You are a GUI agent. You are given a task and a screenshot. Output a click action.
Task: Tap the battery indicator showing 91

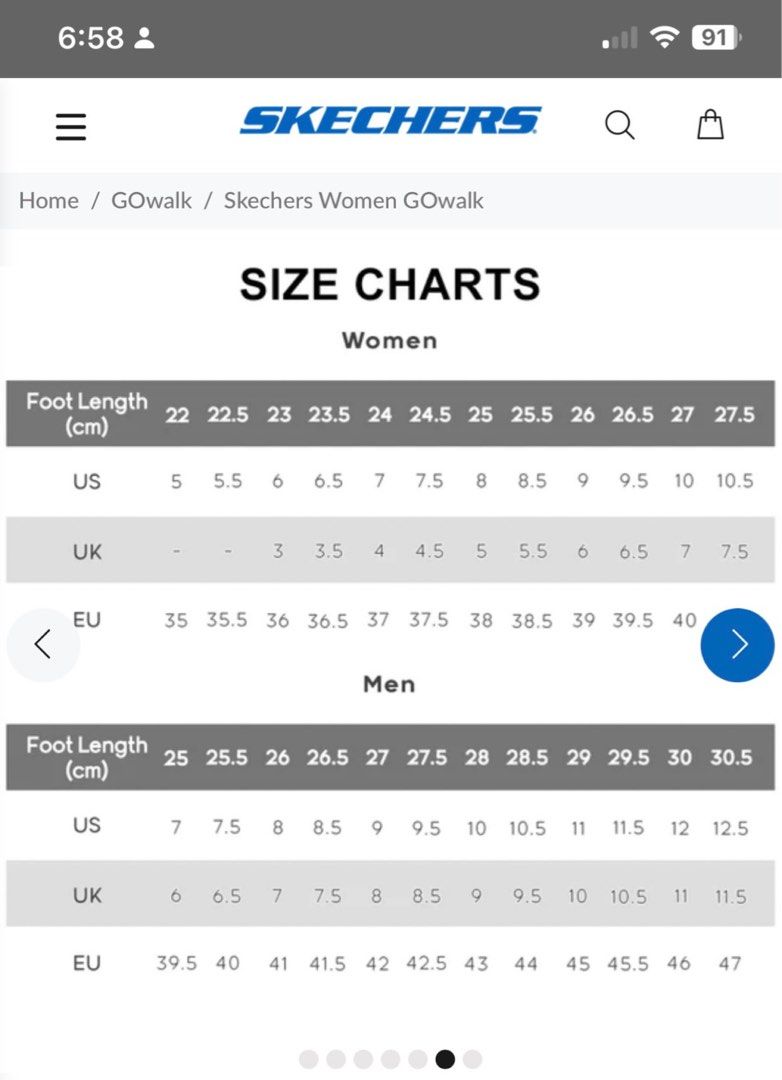pyautogui.click(x=717, y=37)
